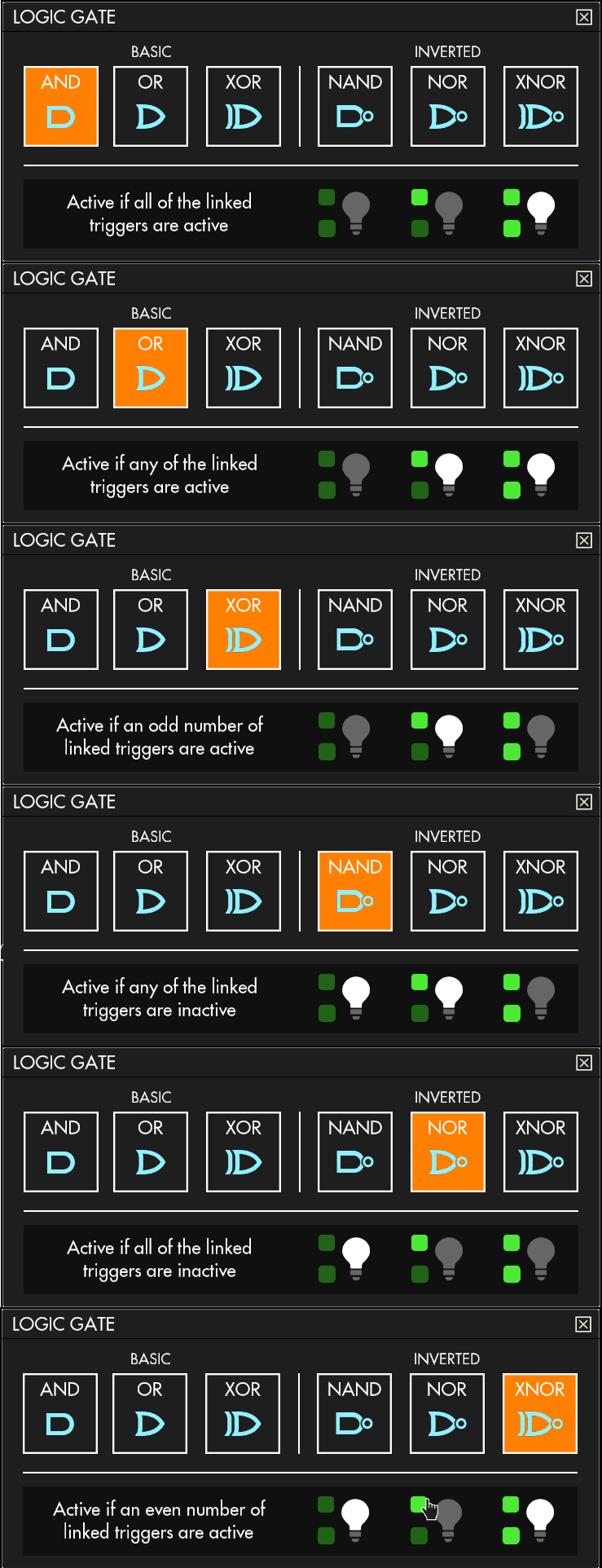The image size is (602, 1568).
Task: Click the bright green indicator under the hand cursor
Action: 419,1504
